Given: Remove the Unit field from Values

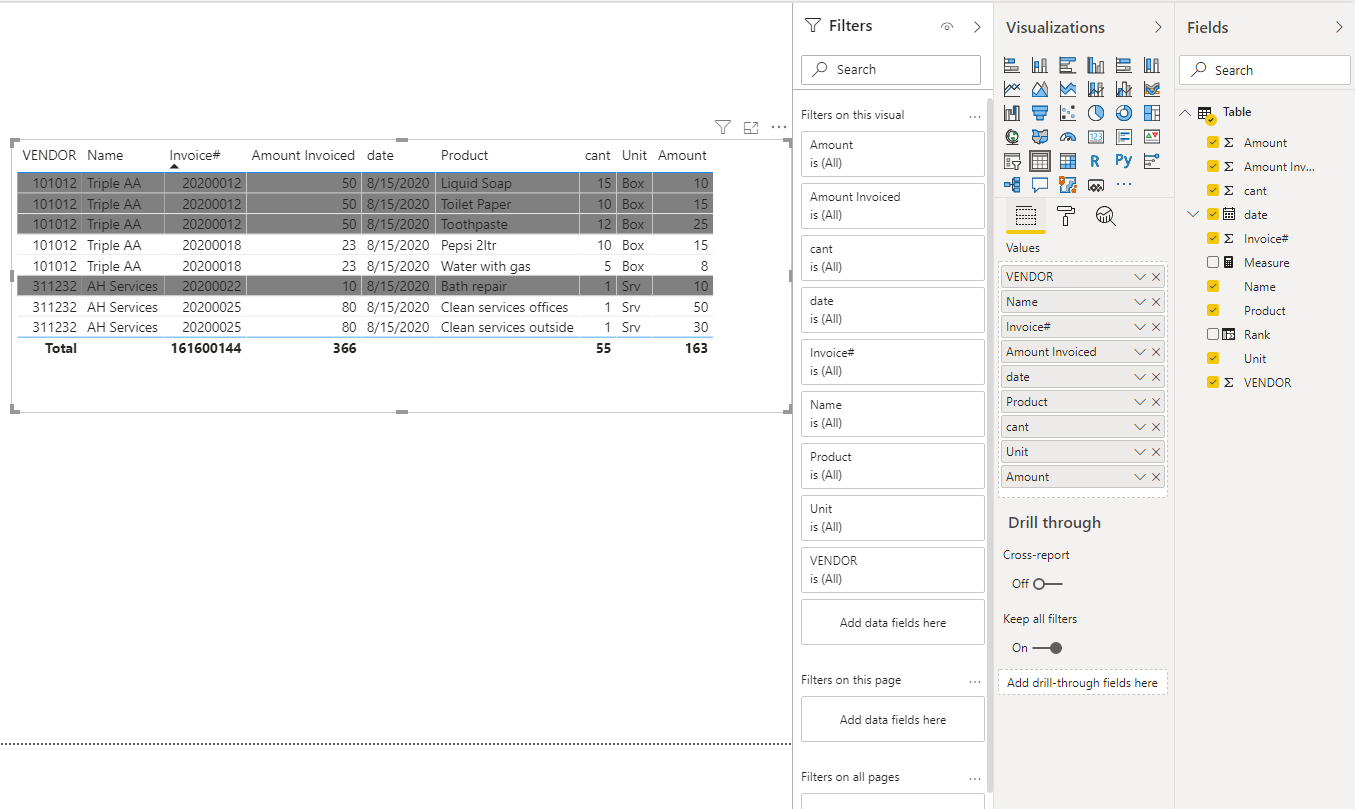Looking at the screenshot, I should (1156, 452).
